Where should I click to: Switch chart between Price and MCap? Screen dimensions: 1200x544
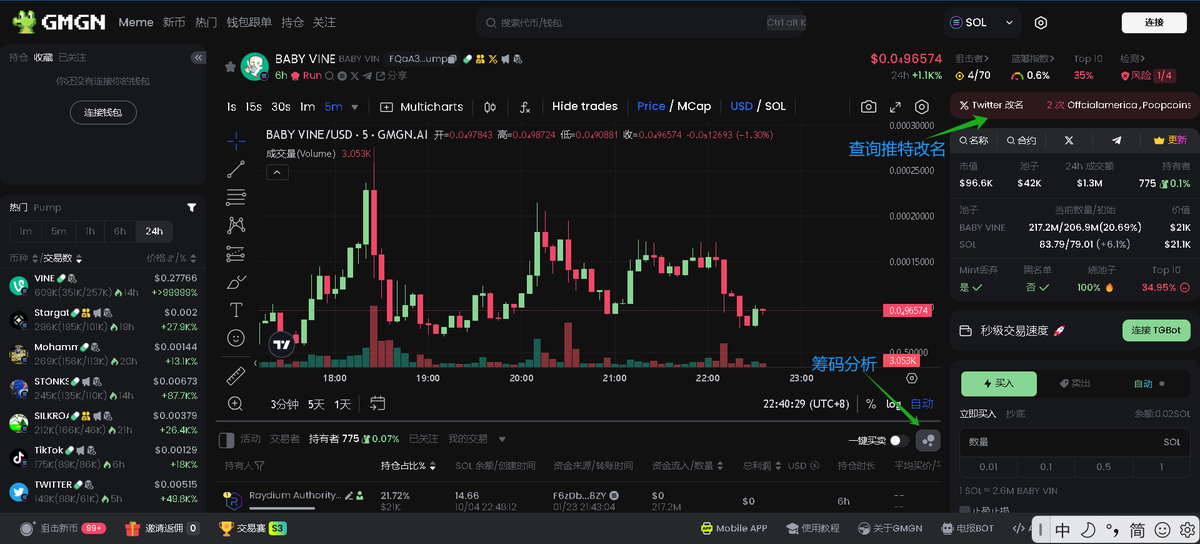click(674, 107)
